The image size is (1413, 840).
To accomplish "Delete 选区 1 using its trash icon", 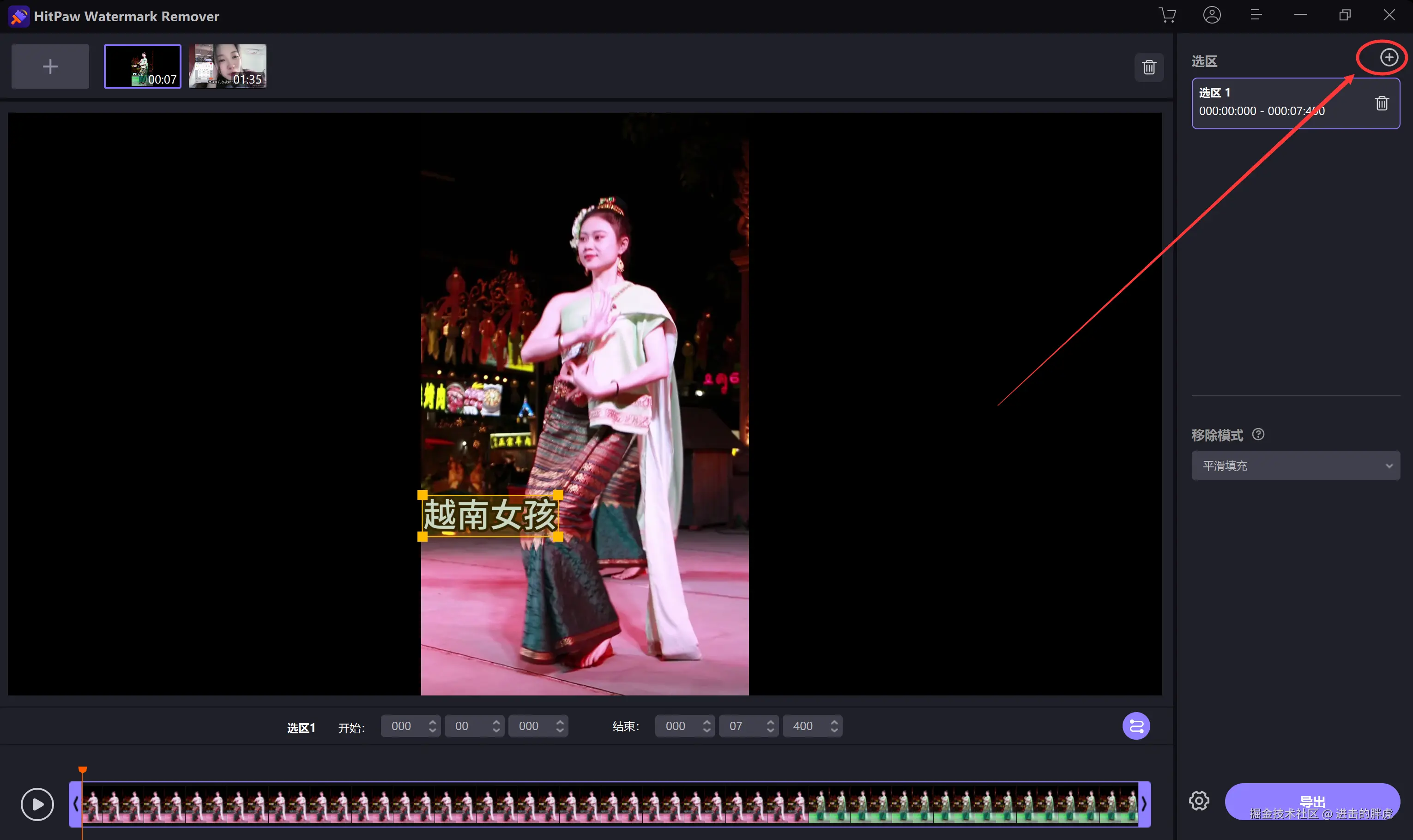I will coord(1381,103).
